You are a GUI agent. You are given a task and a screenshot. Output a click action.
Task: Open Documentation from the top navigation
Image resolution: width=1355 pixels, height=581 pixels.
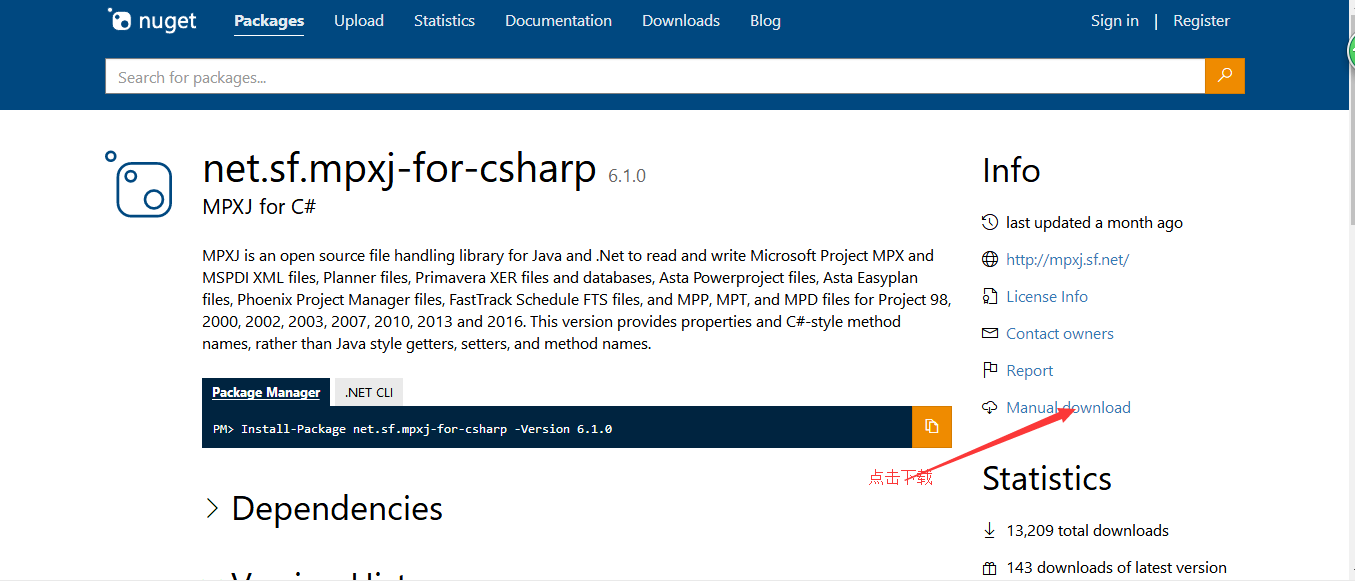pos(558,20)
